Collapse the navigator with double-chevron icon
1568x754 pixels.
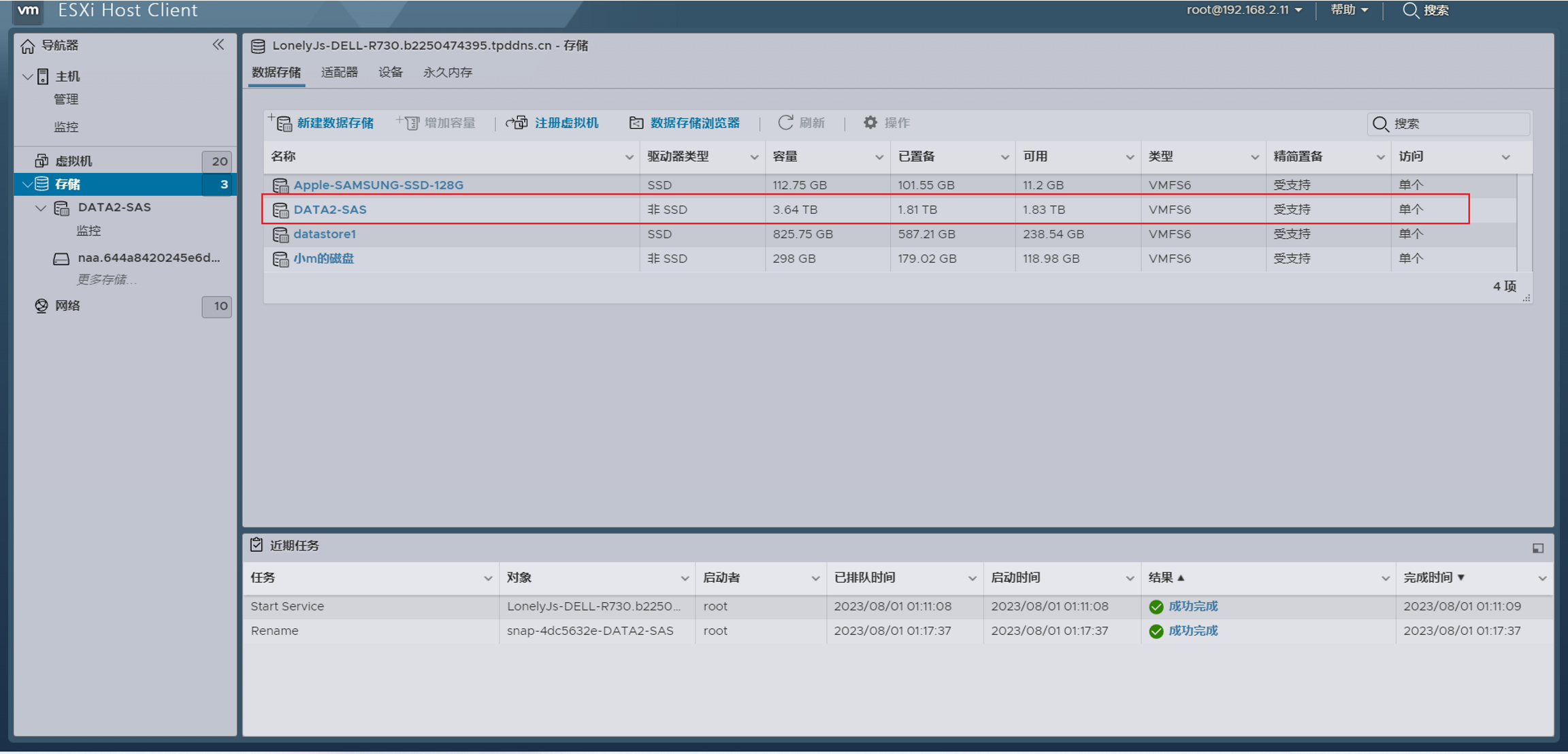[x=218, y=45]
